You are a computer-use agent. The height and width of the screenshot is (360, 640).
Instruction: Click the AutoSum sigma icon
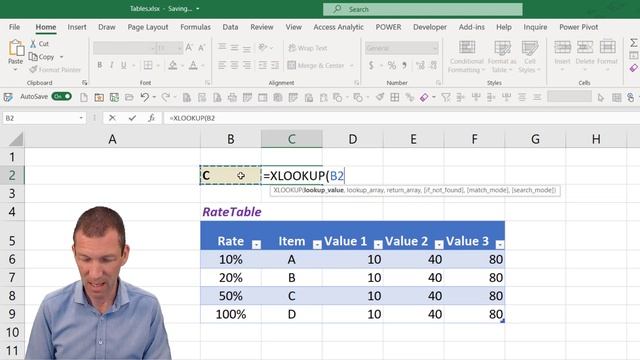(633, 43)
